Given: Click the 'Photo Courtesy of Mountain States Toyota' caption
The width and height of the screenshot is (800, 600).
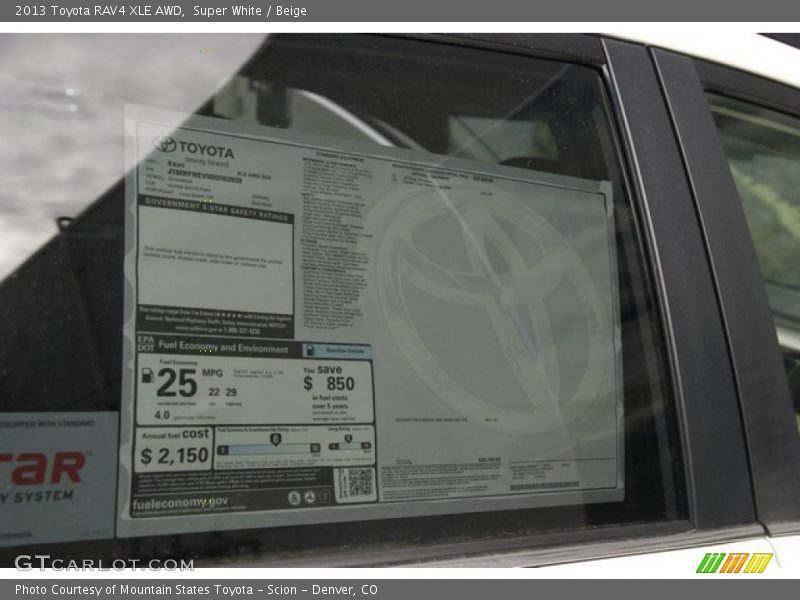Looking at the screenshot, I should (x=134, y=590).
